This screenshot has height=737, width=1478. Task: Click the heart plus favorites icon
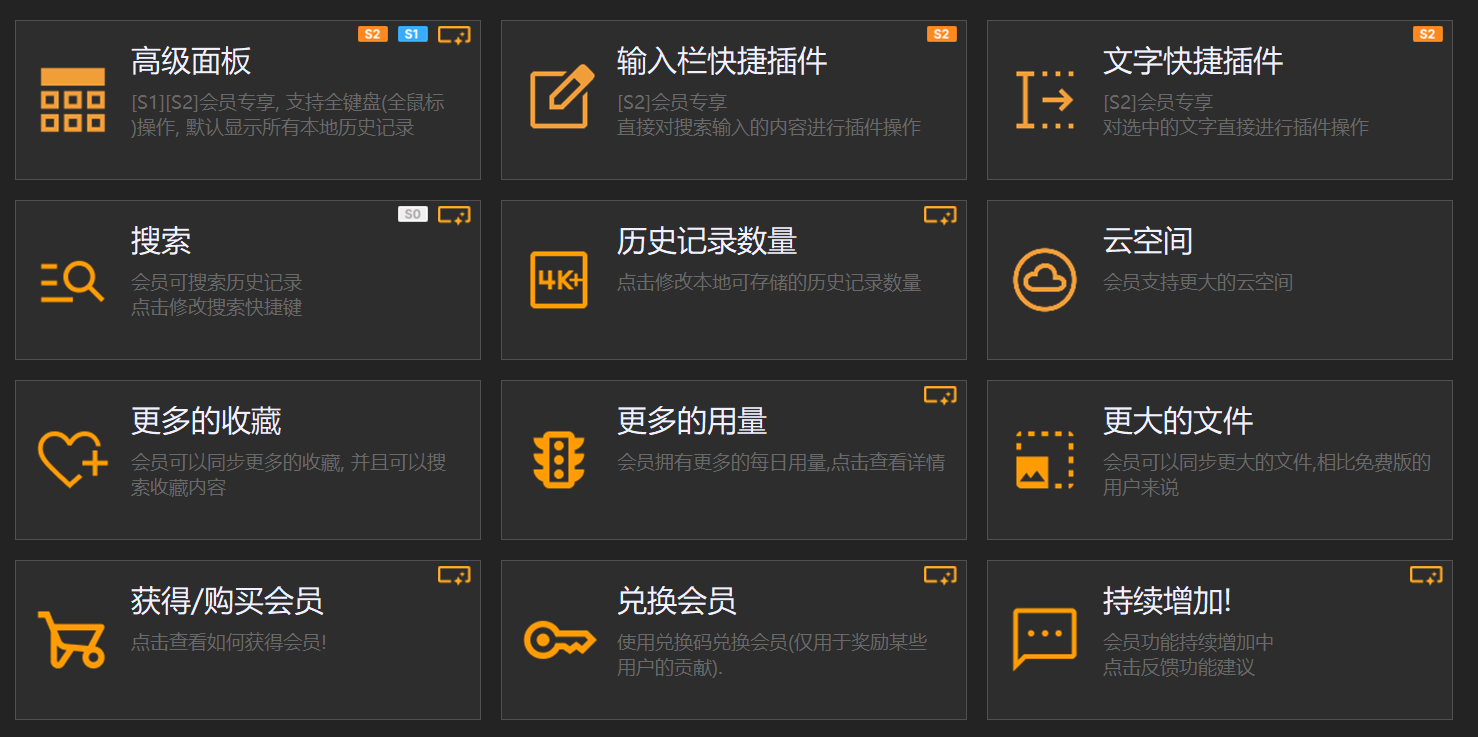(72, 459)
